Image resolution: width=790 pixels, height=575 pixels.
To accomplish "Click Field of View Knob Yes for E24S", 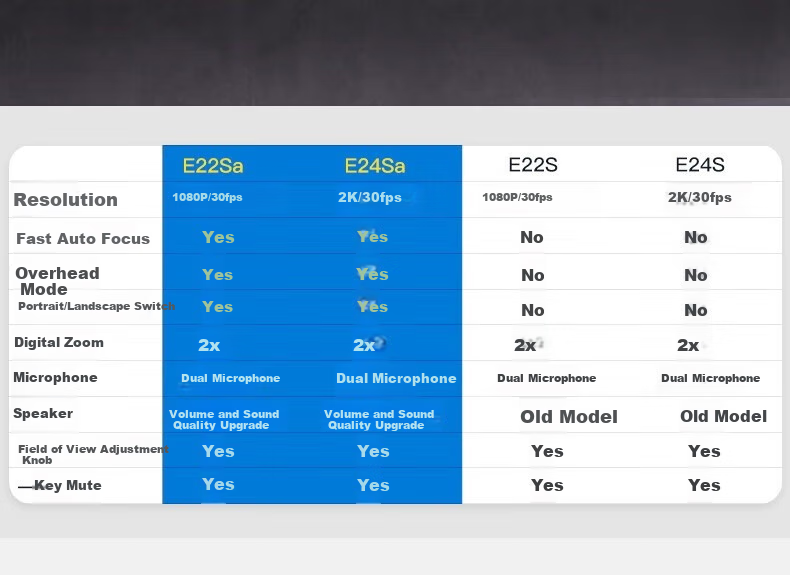I will [704, 451].
